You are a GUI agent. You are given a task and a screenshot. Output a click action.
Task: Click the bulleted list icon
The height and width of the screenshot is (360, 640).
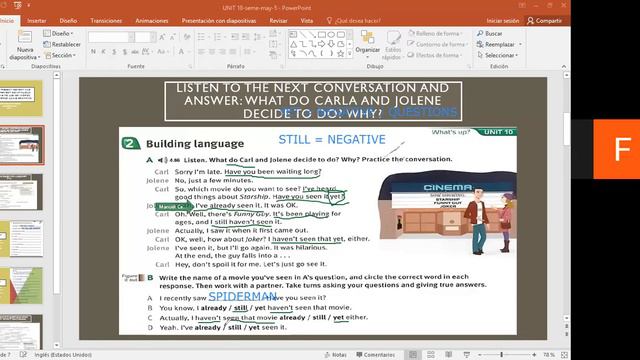[202, 37]
